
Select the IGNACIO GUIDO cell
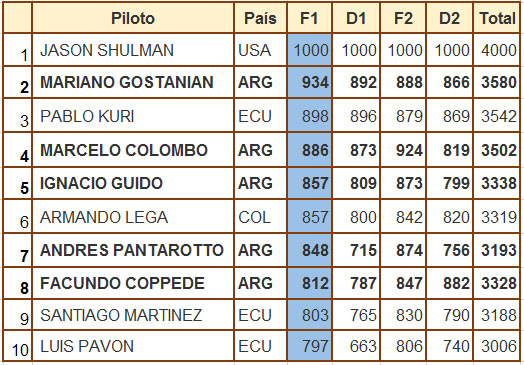click(133, 183)
